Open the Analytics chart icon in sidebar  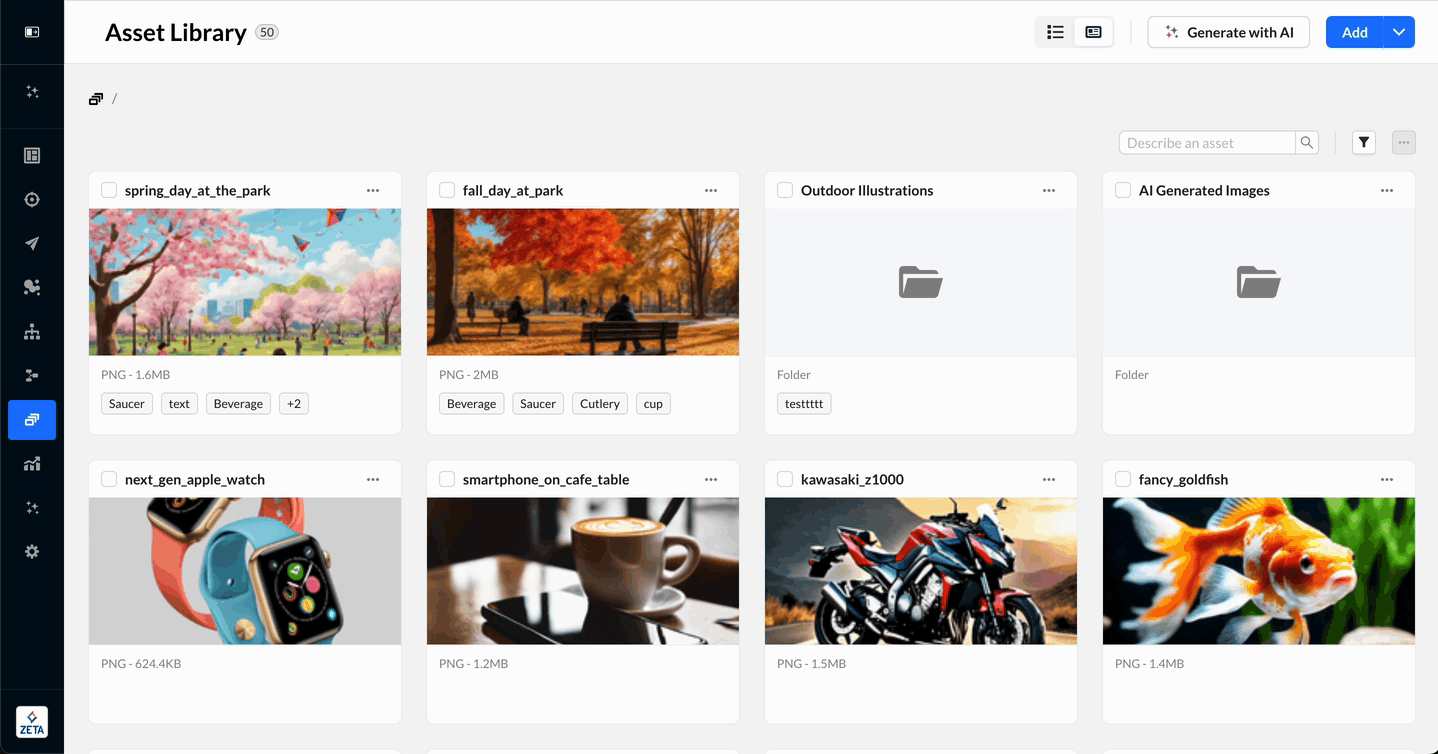tap(32, 464)
